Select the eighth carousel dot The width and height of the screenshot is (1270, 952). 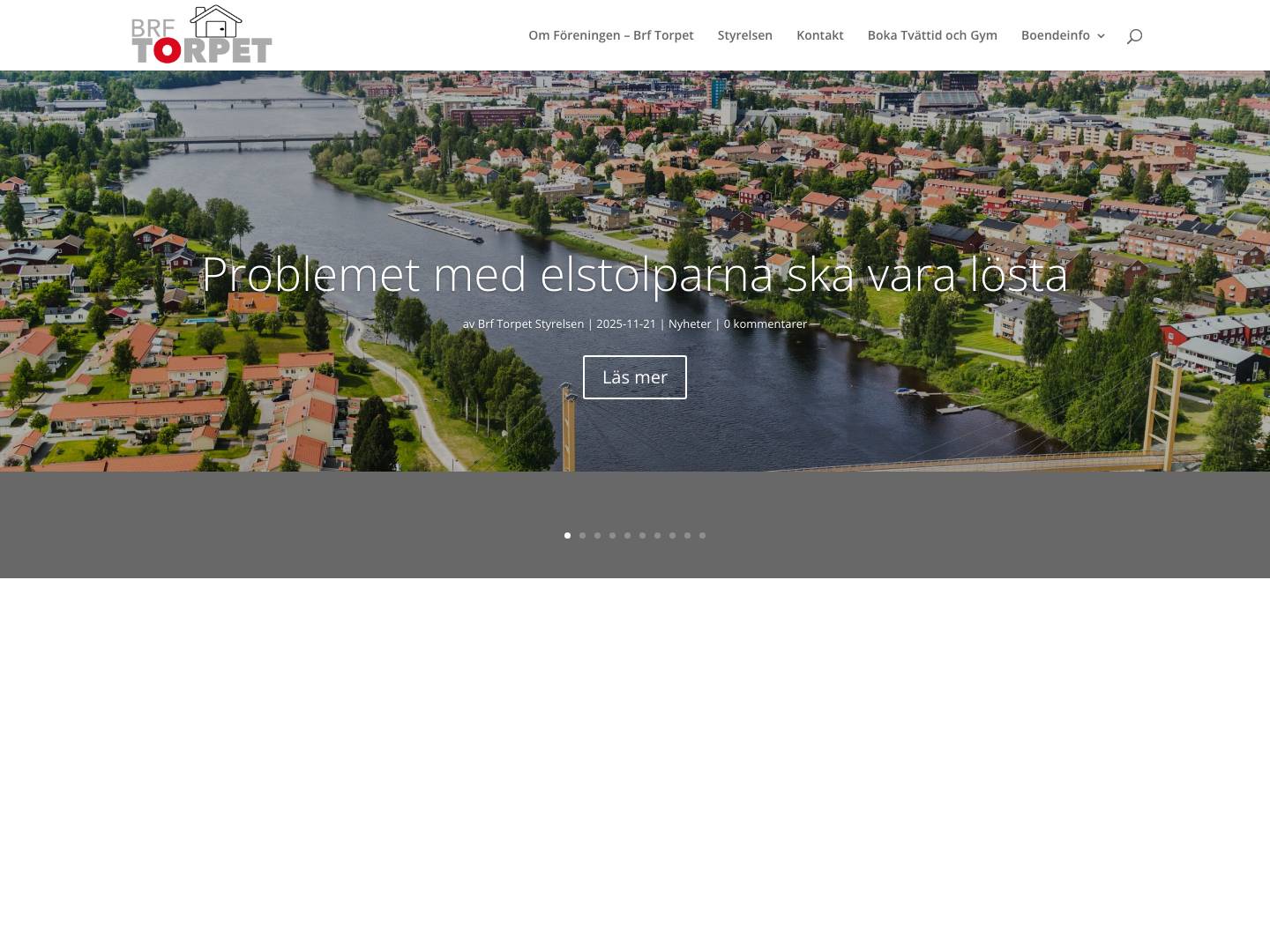pos(672,535)
